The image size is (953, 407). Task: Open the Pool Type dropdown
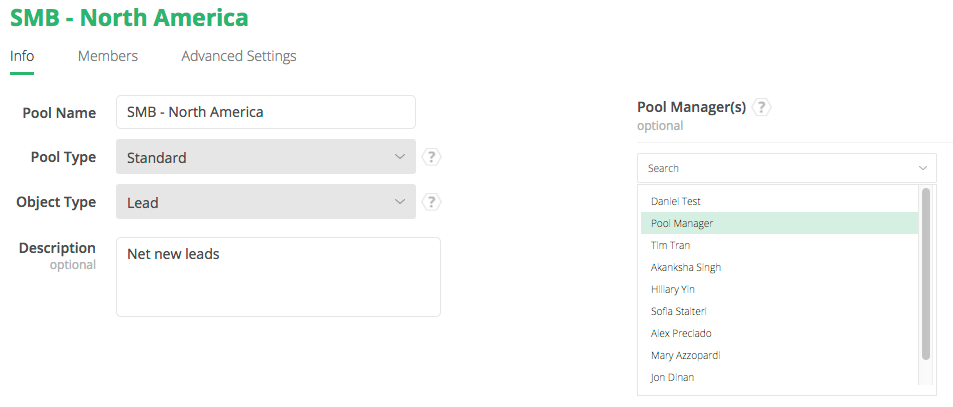pos(265,157)
